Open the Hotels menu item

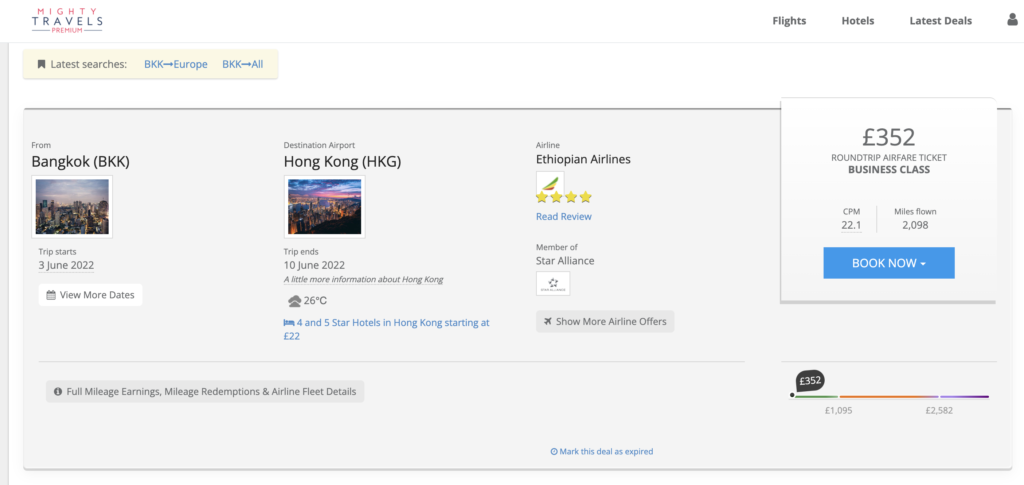[857, 21]
